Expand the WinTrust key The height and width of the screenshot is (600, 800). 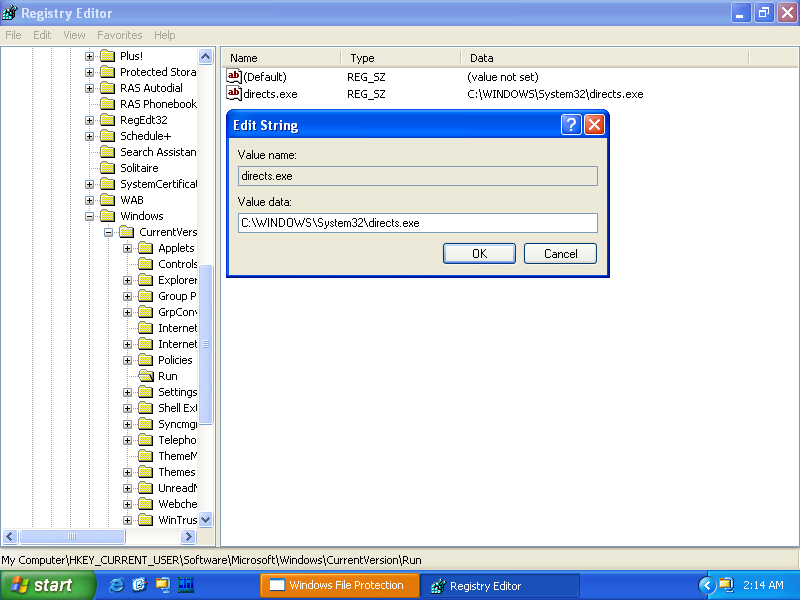[x=128, y=520]
